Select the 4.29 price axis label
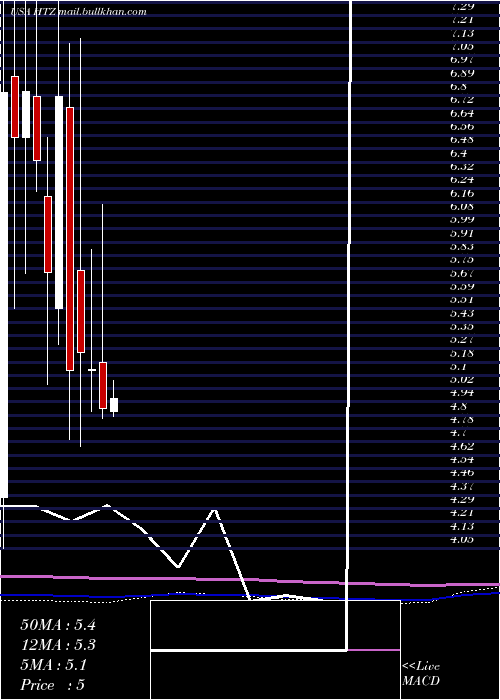500x700 pixels. 462,499
